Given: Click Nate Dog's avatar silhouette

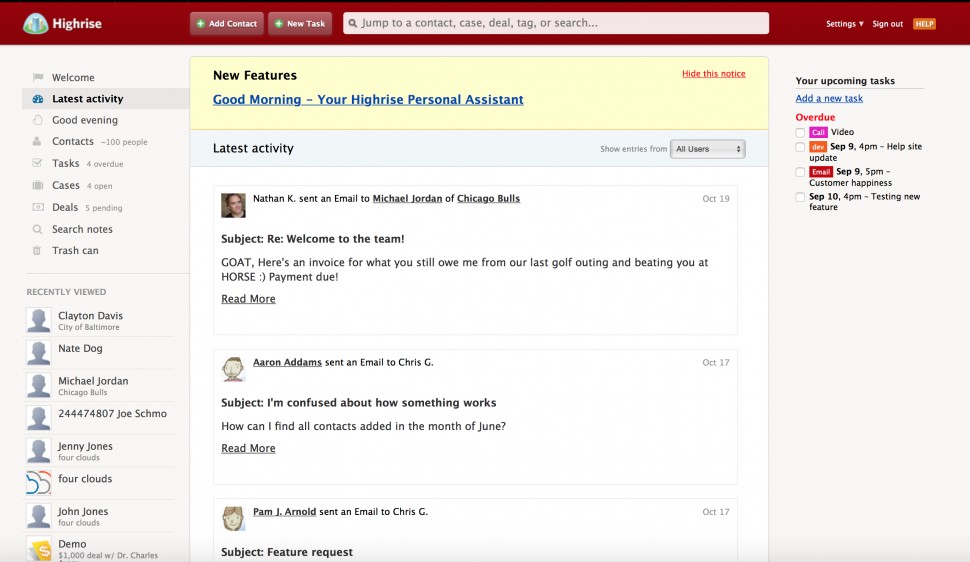Looking at the screenshot, I should point(38,353).
